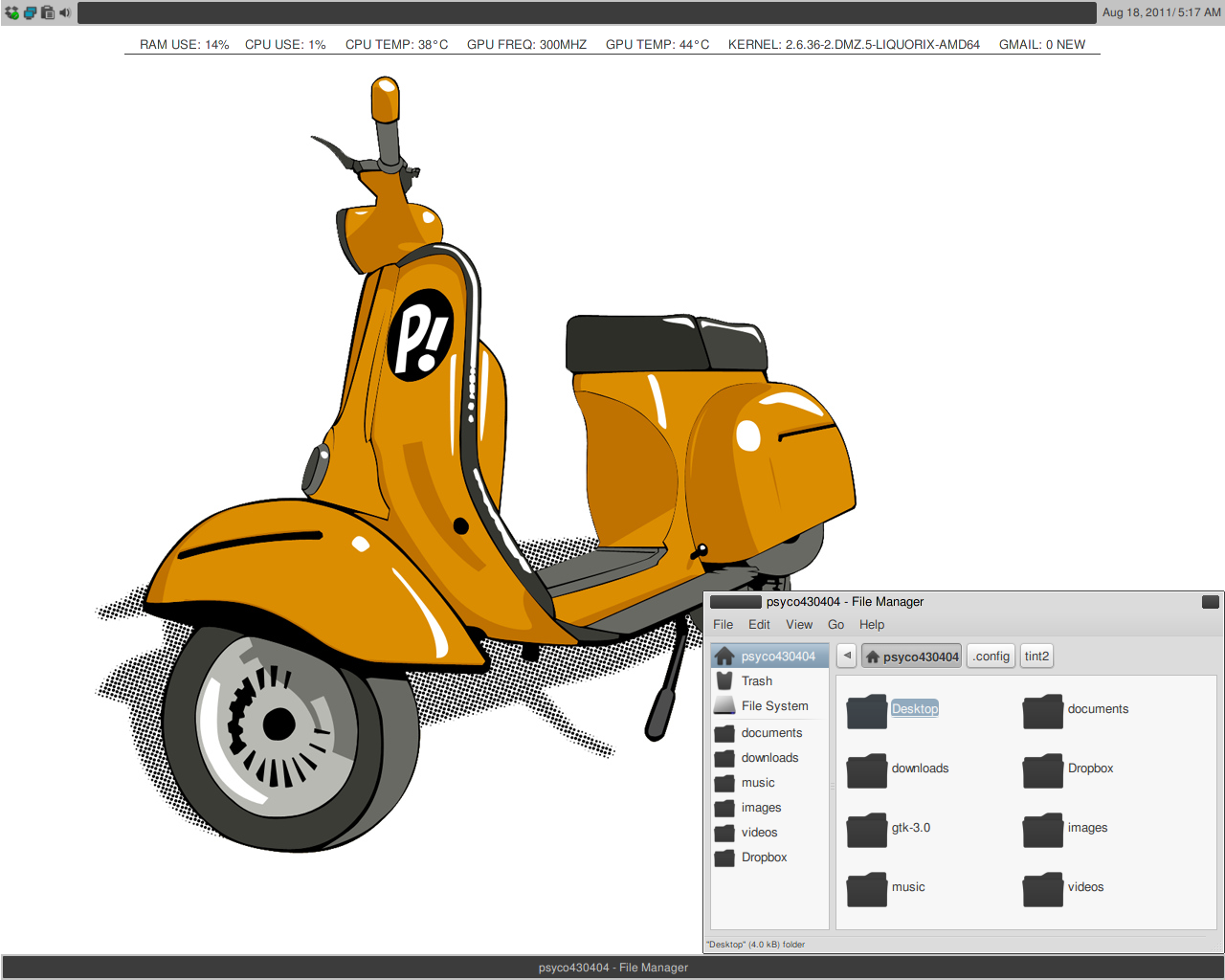
Task: Open the Go menu
Action: (835, 624)
